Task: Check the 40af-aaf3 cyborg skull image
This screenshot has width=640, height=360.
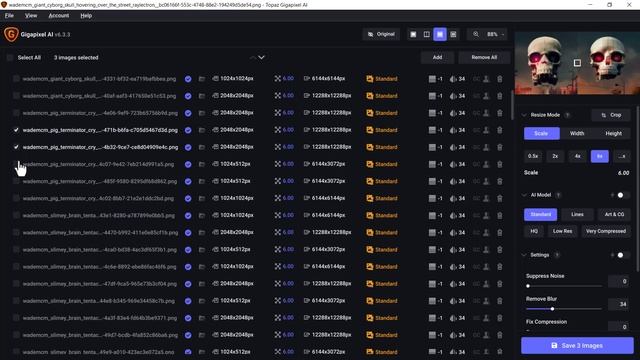Action: (x=16, y=96)
